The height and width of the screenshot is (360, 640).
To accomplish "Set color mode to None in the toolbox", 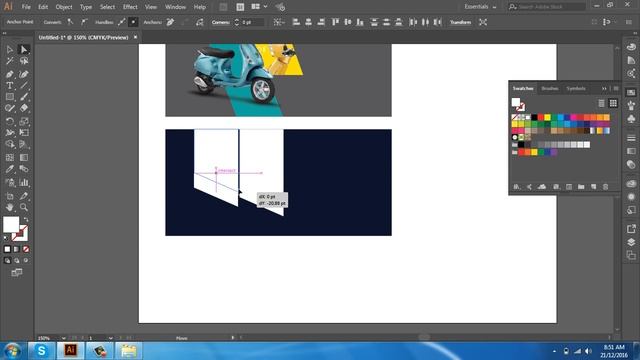I will coord(26,249).
